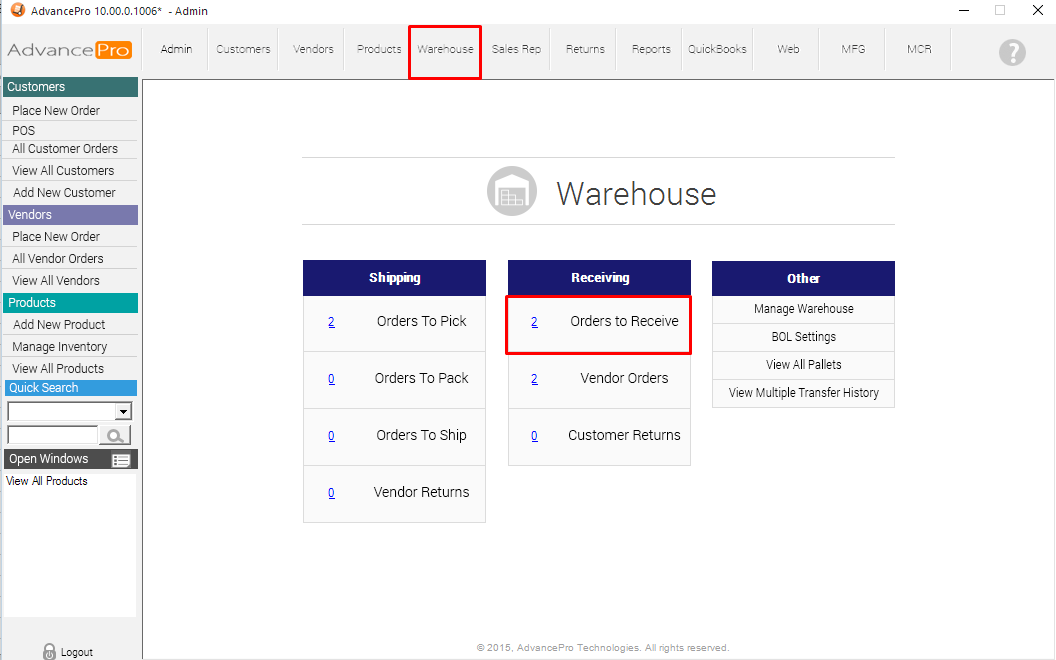
Task: Click the Warehouse building icon in heading
Action: (x=512, y=192)
